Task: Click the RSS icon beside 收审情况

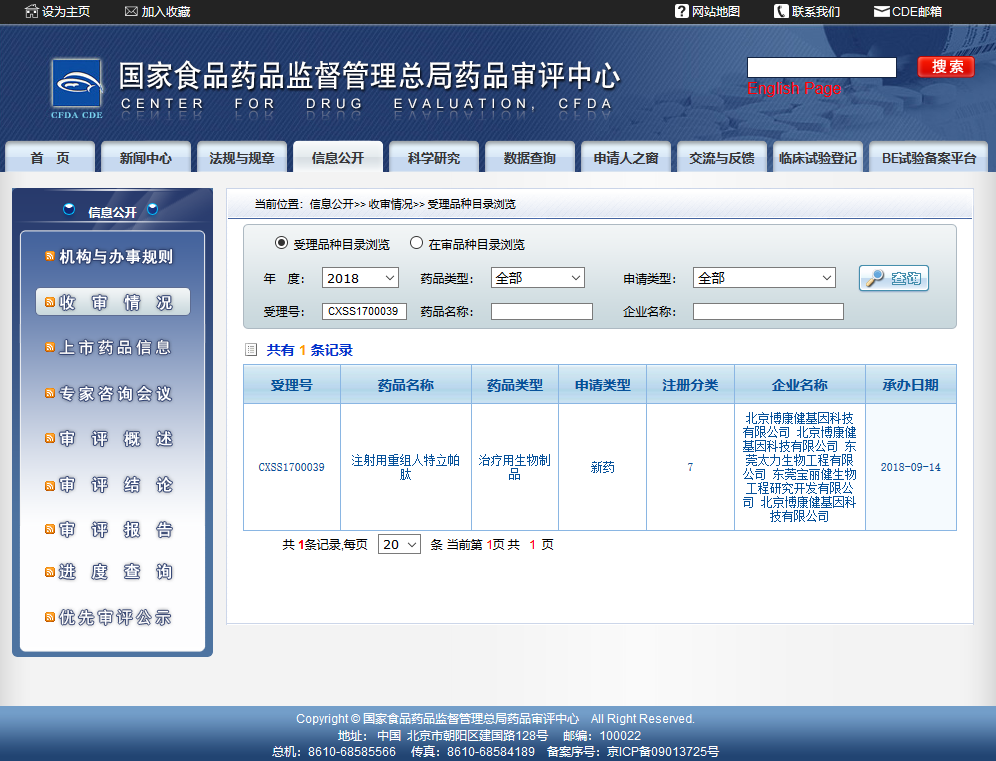Action: [50, 302]
